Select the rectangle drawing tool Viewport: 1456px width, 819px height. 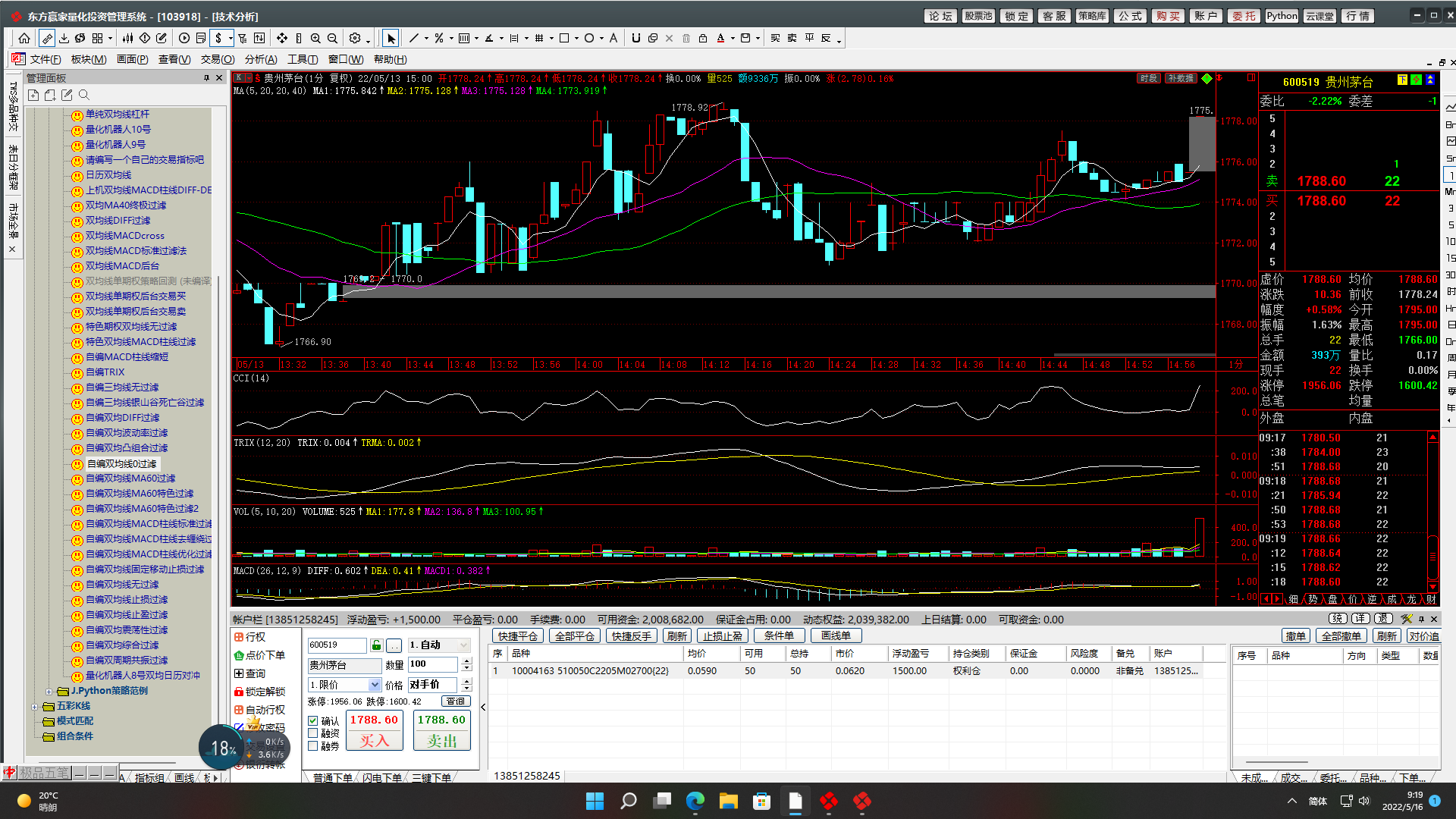564,38
